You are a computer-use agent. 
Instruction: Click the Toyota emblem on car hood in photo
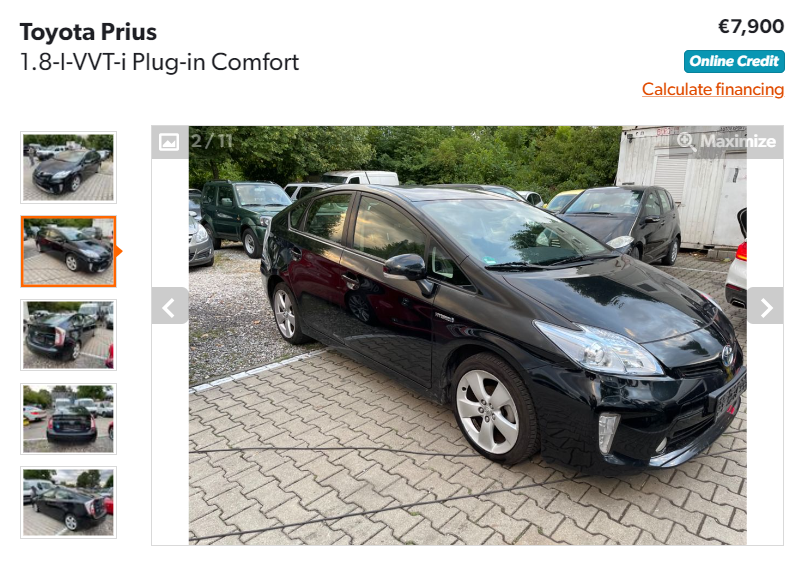[x=727, y=355]
